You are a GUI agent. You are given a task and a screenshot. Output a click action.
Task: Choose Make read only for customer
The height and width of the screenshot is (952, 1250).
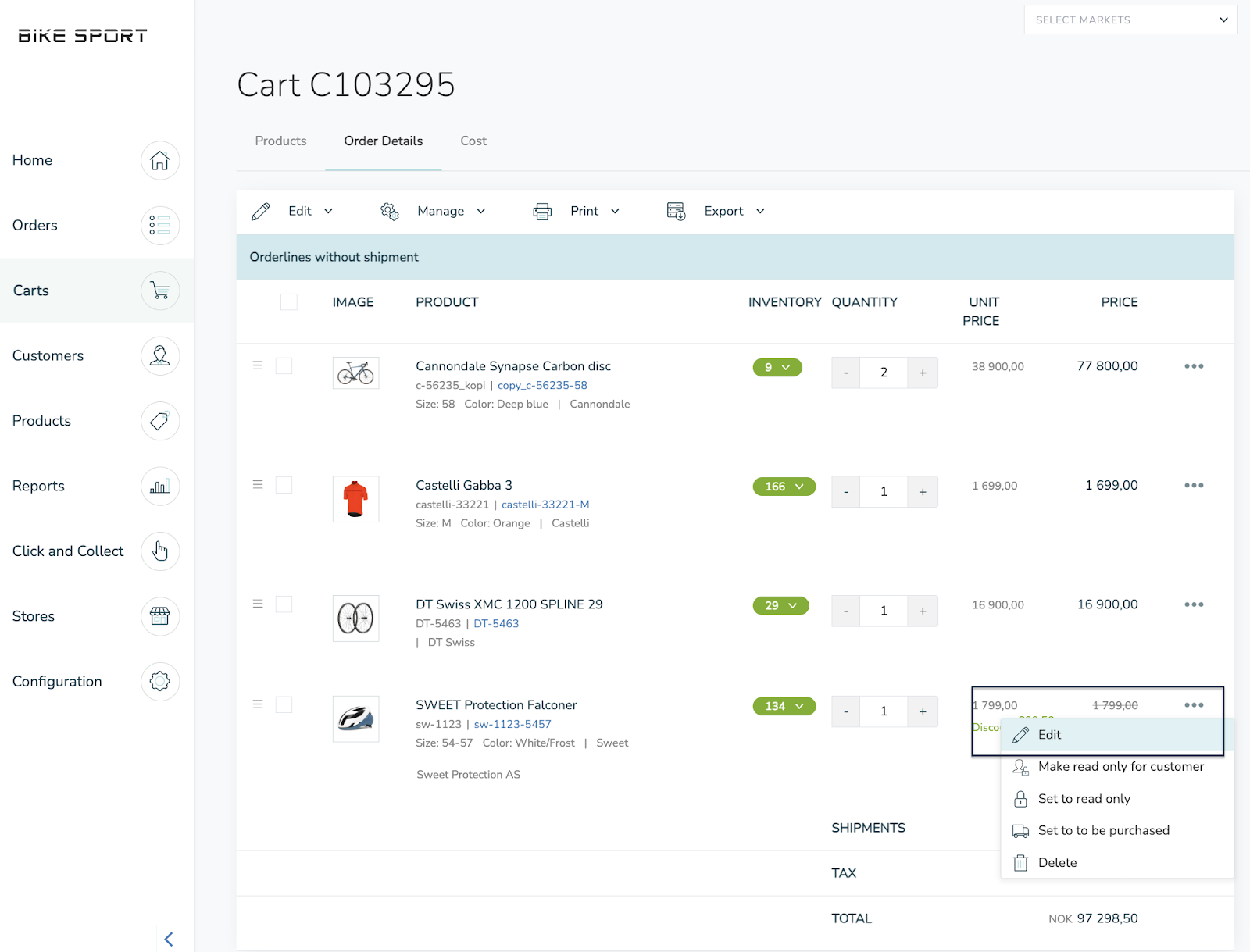pyautogui.click(x=1117, y=767)
